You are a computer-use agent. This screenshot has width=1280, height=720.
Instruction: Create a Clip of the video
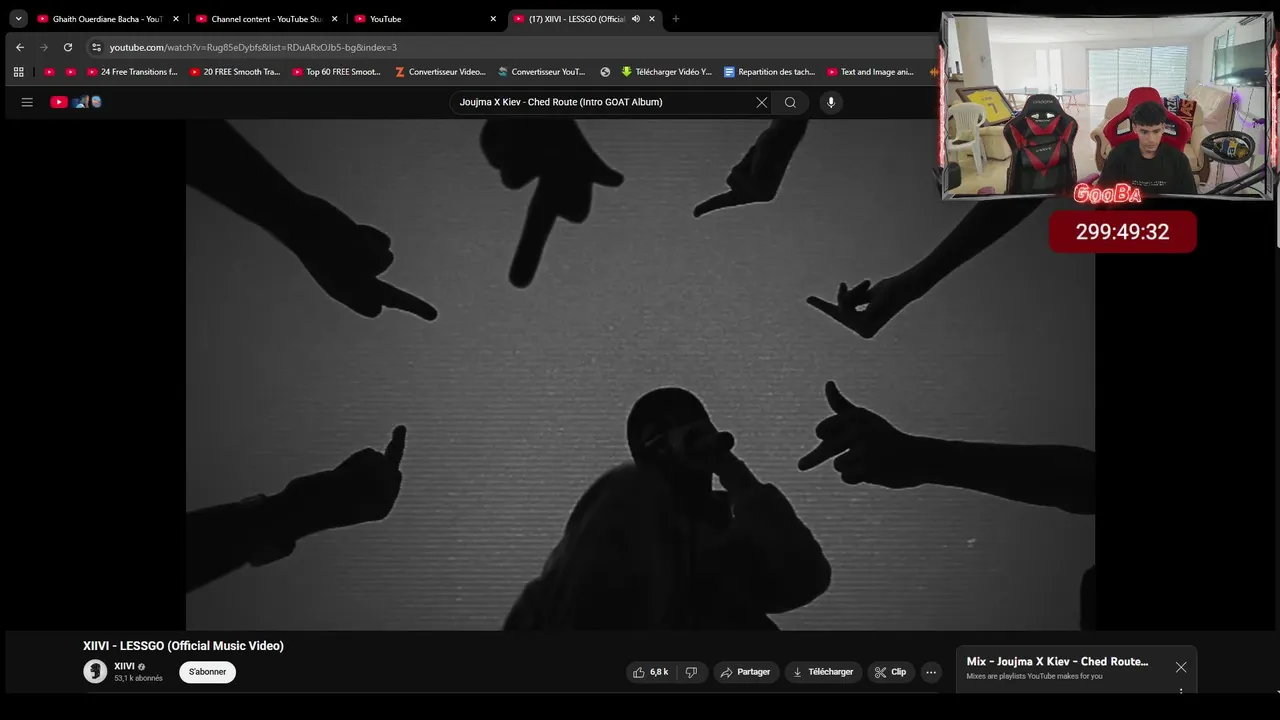(x=890, y=672)
